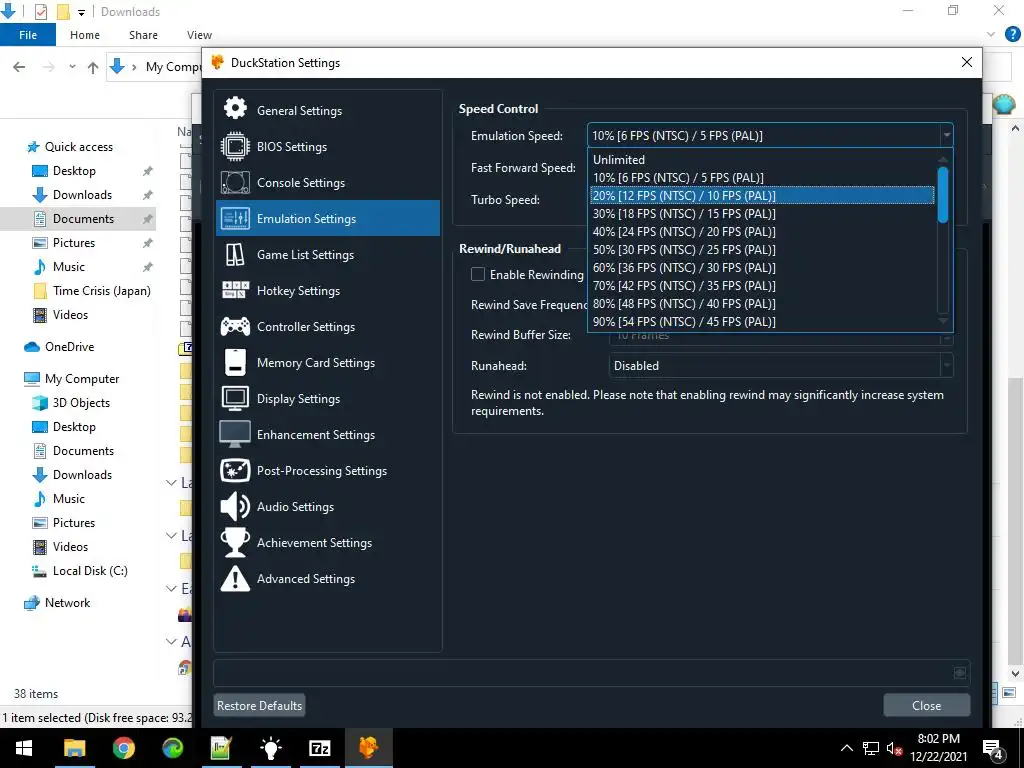This screenshot has width=1024, height=768.
Task: Open File Explorer from the taskbar
Action: [74, 748]
